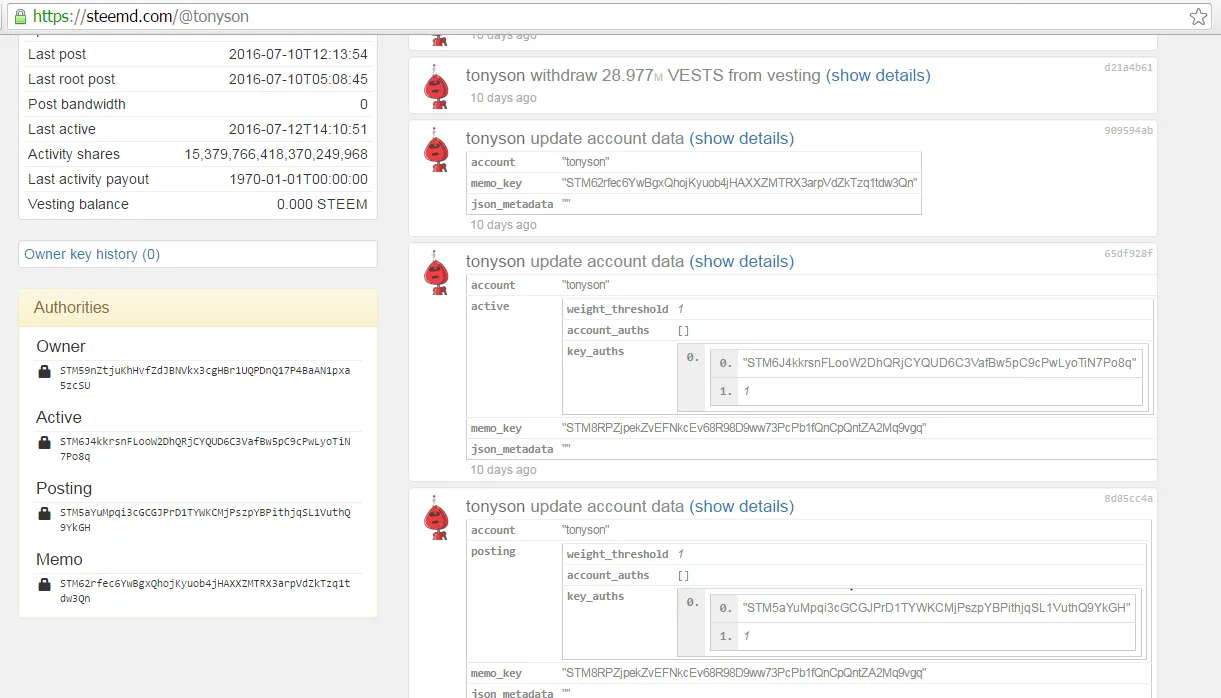Show details of the withdraw VESTS transaction
This screenshot has height=698, width=1221.
point(878,75)
